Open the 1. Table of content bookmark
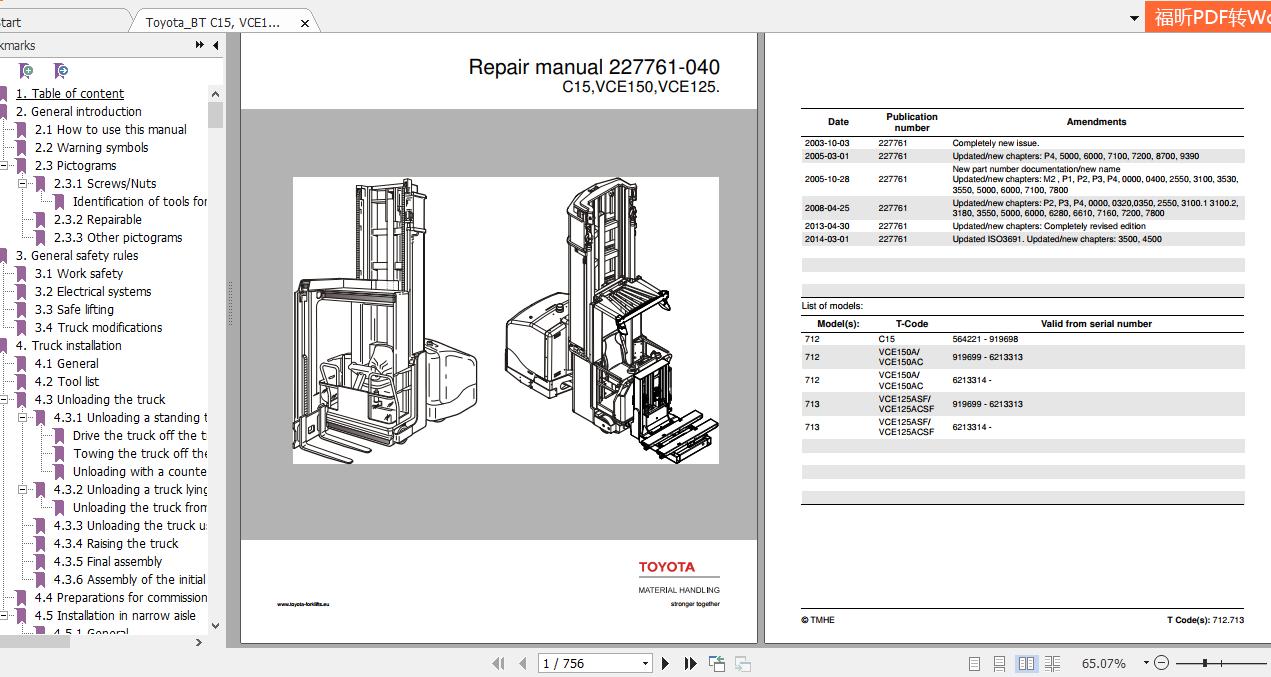 pyautogui.click(x=70, y=93)
